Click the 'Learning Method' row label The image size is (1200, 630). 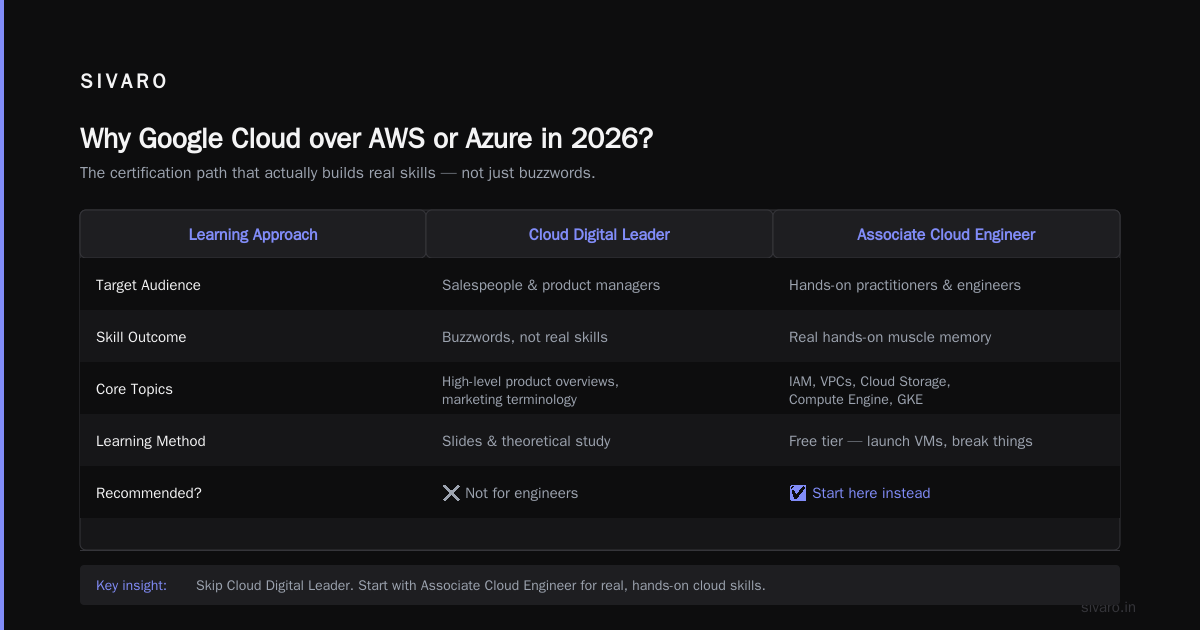coord(151,441)
